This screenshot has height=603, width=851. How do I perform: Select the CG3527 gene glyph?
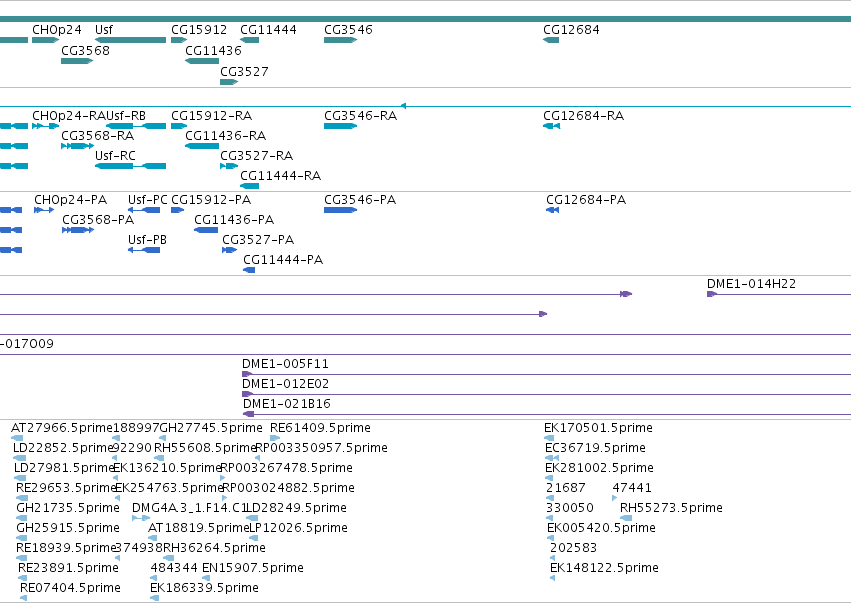pos(229,82)
